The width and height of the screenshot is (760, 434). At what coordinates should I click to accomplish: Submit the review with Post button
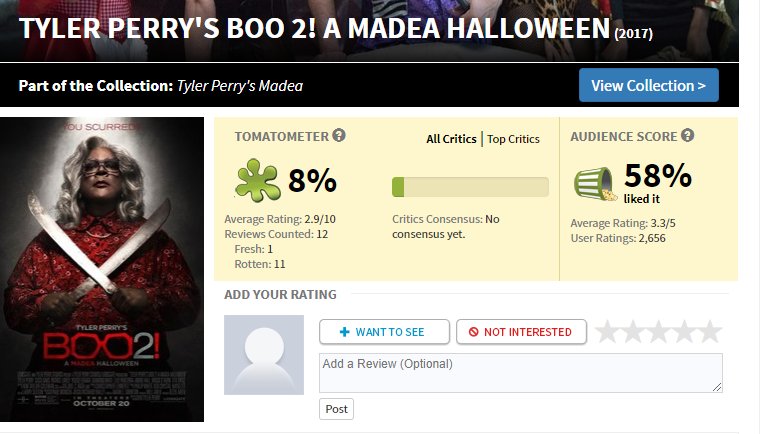tap(336, 409)
